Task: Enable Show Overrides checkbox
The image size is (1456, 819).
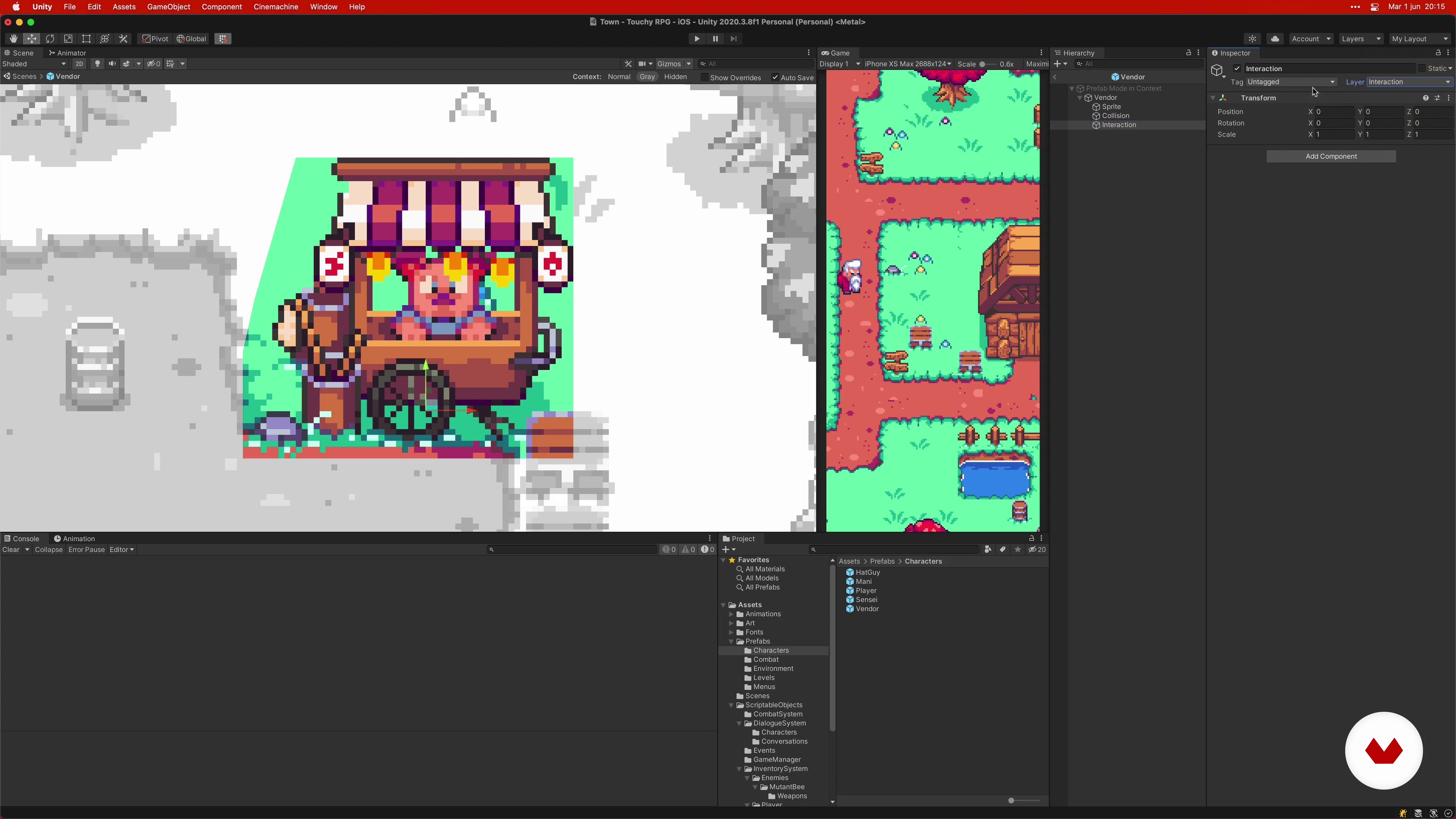Action: [x=704, y=77]
